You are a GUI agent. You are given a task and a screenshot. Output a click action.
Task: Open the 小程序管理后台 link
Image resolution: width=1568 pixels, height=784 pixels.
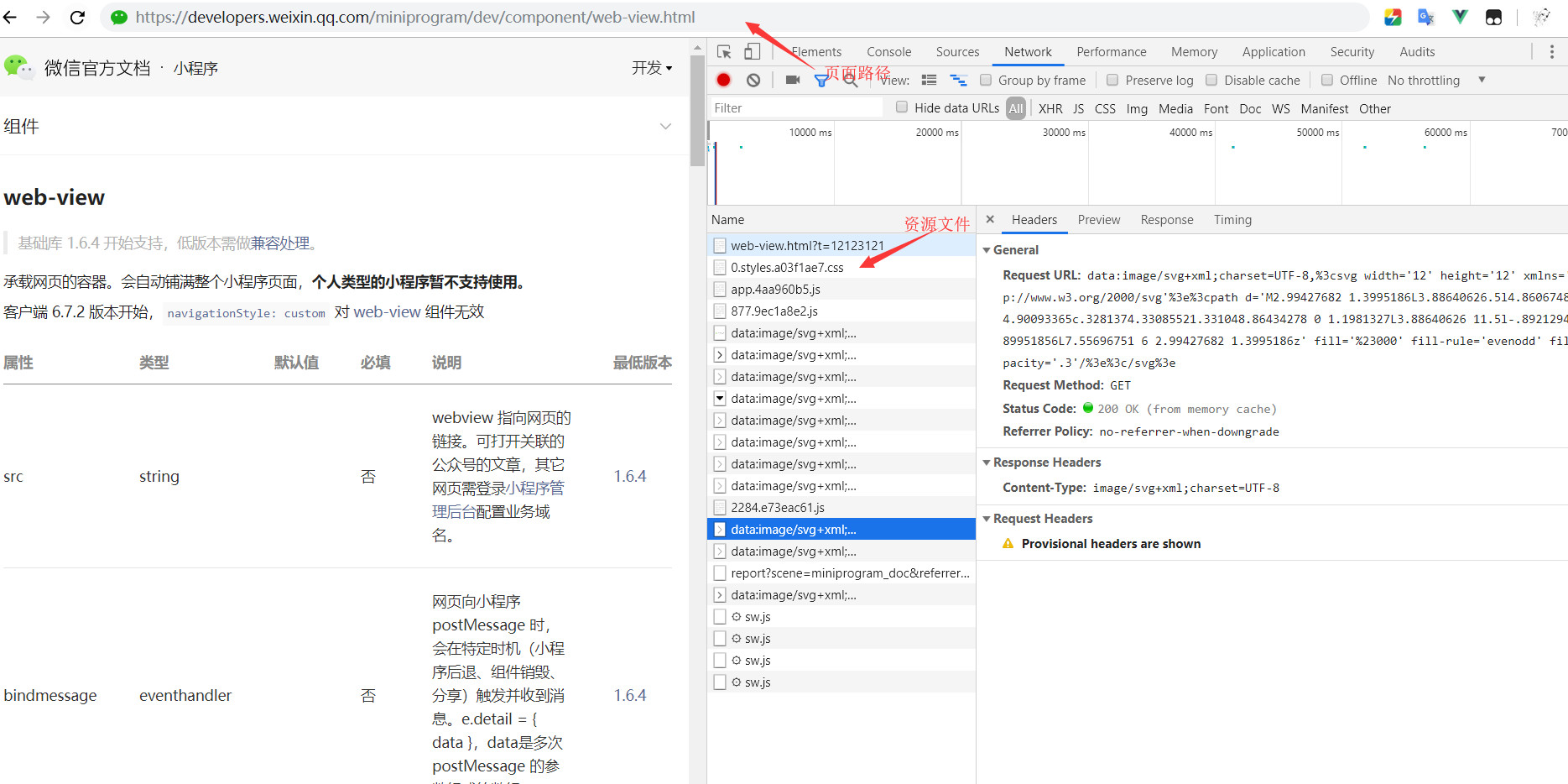pos(498,499)
